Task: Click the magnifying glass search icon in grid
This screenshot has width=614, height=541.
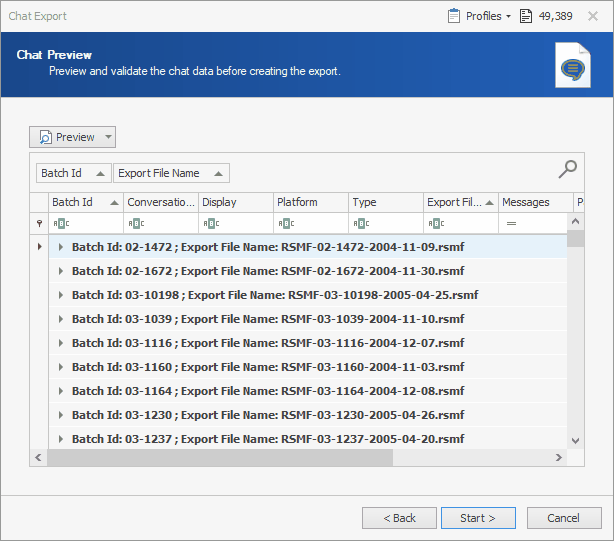Action: tap(567, 169)
